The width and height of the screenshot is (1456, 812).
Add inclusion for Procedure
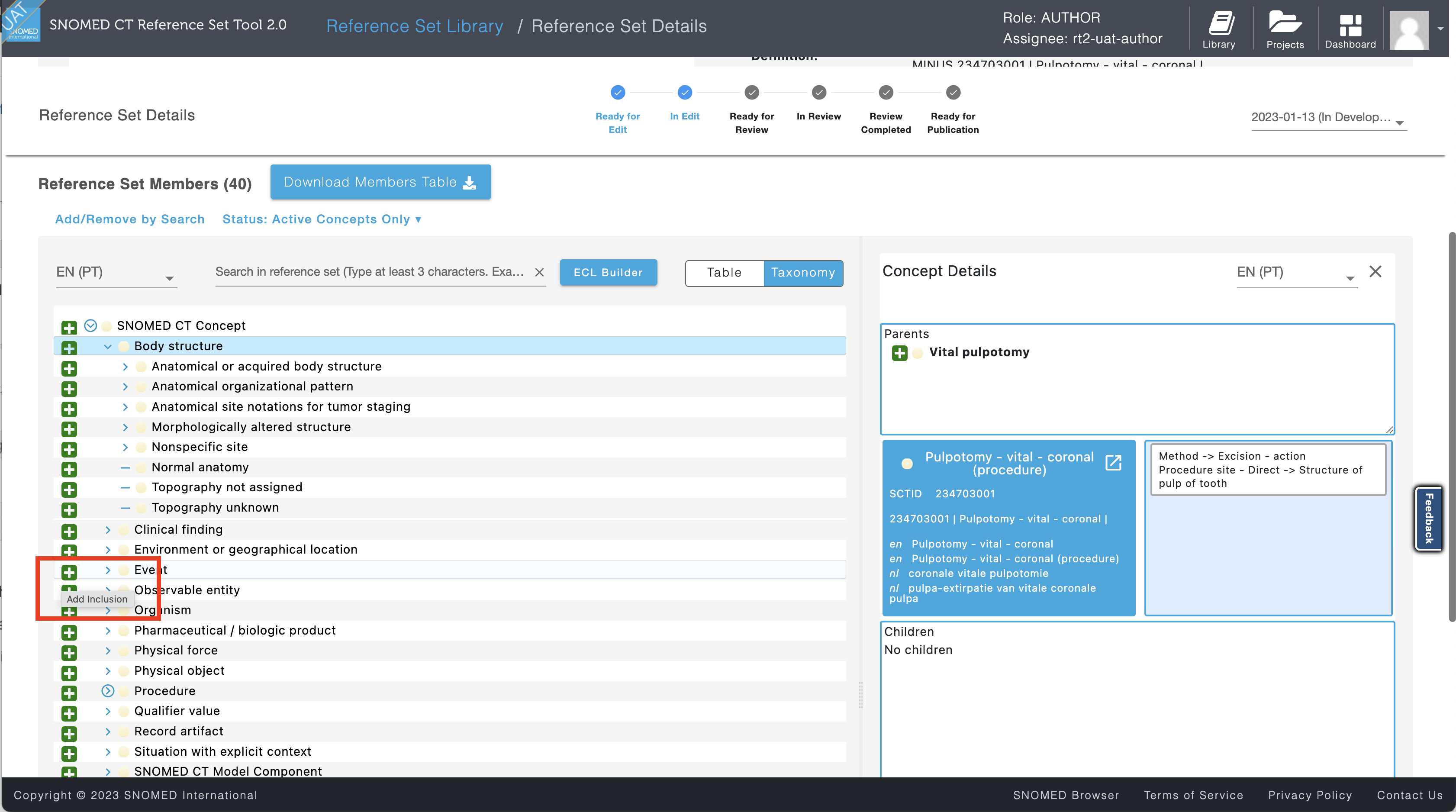coord(69,693)
